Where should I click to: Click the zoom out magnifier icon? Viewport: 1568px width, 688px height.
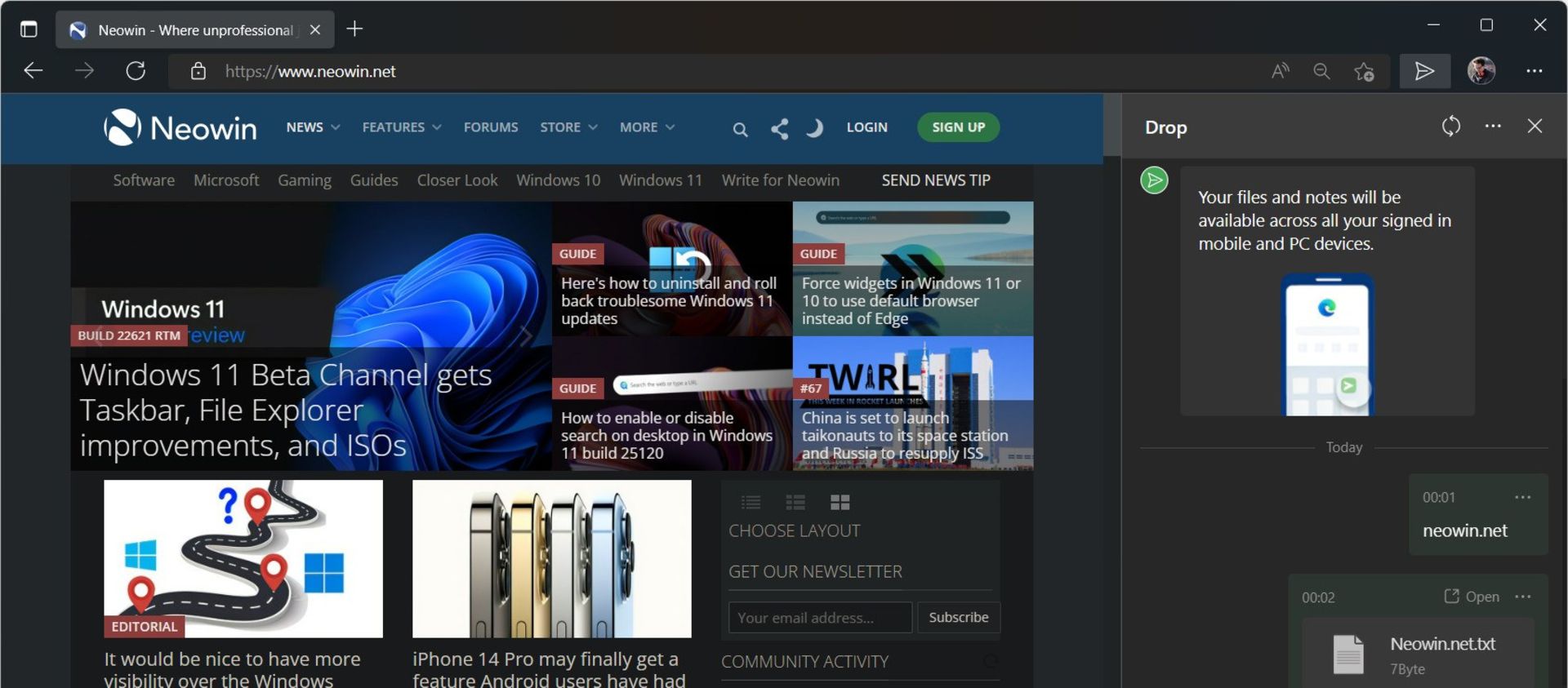coord(1321,72)
